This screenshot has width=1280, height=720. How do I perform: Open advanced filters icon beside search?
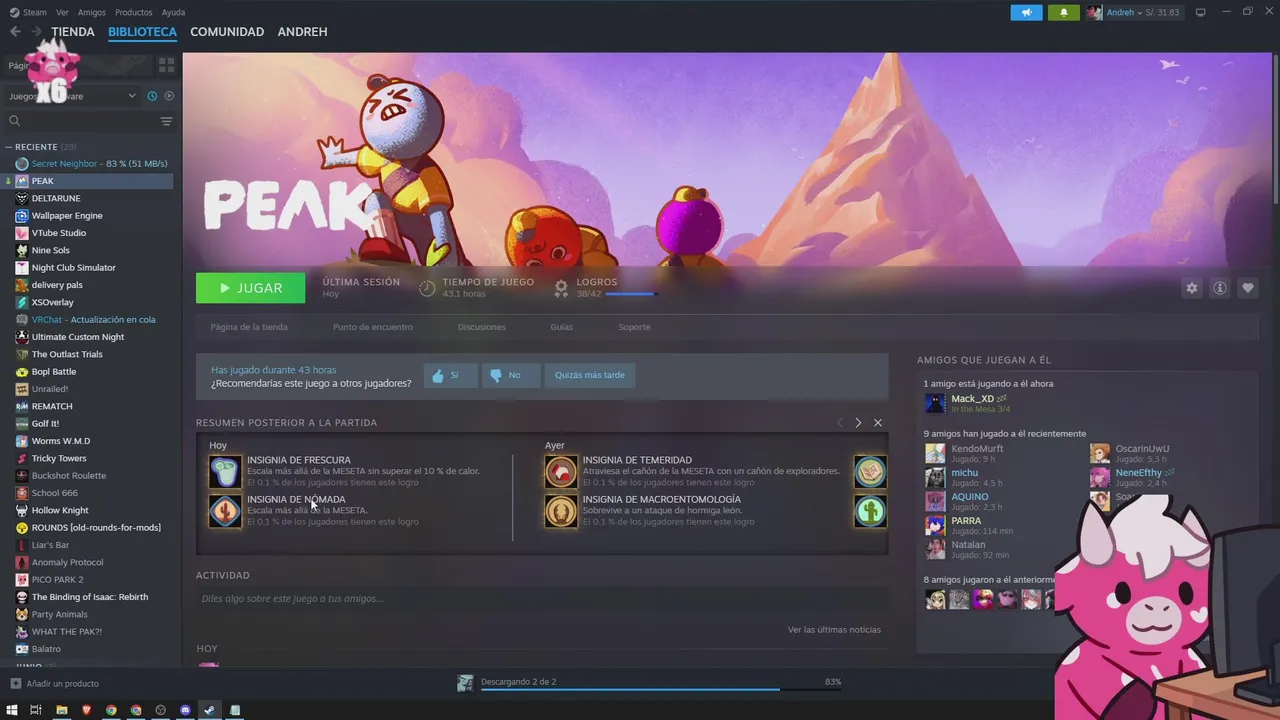[x=166, y=121]
